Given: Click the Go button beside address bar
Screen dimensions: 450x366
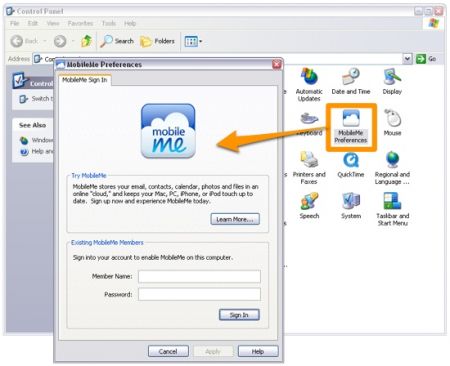Looking at the screenshot, I should pyautogui.click(x=426, y=59).
